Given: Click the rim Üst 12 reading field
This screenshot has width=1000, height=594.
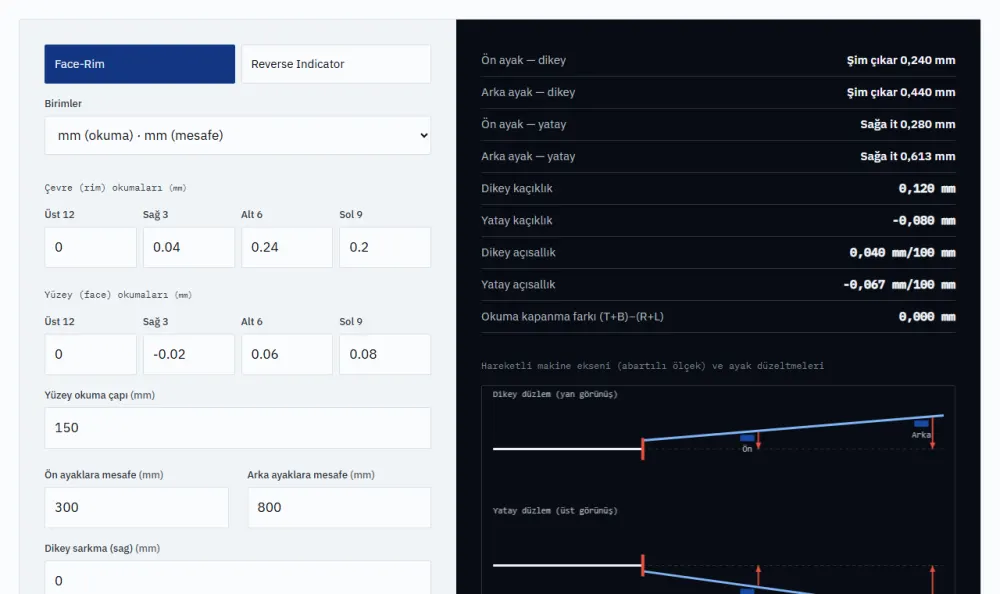Looking at the screenshot, I should (x=91, y=248).
